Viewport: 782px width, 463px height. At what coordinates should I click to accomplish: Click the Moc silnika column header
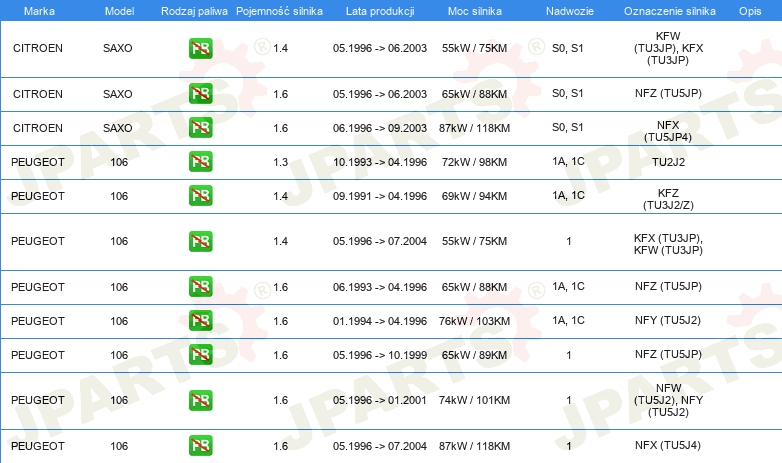click(x=475, y=11)
